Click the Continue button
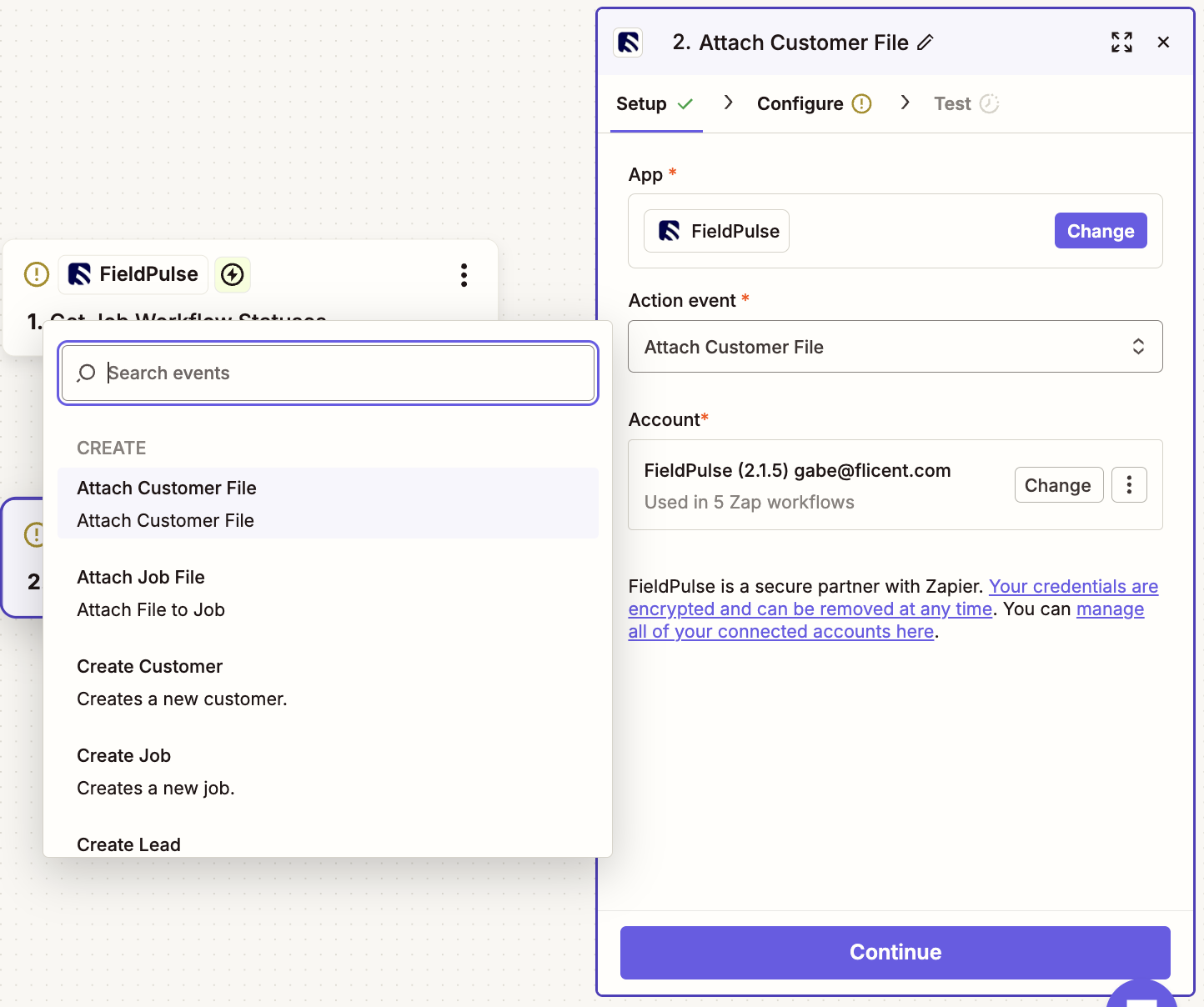This screenshot has height=1007, width=1204. coord(895,952)
